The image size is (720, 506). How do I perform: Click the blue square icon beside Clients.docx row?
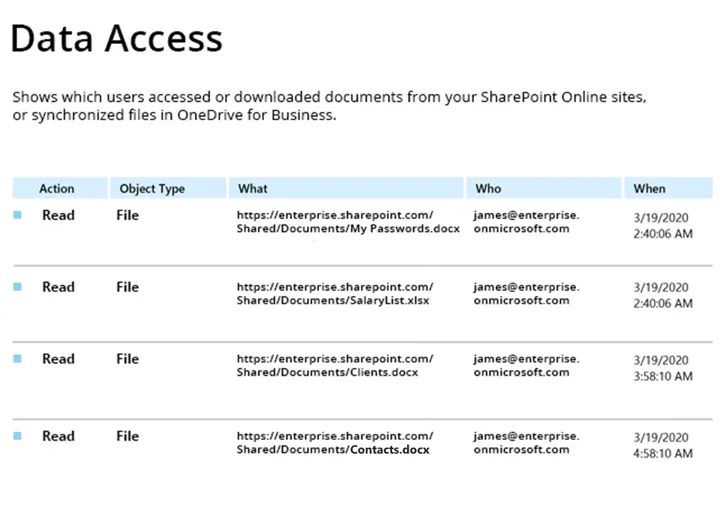tap(17, 359)
